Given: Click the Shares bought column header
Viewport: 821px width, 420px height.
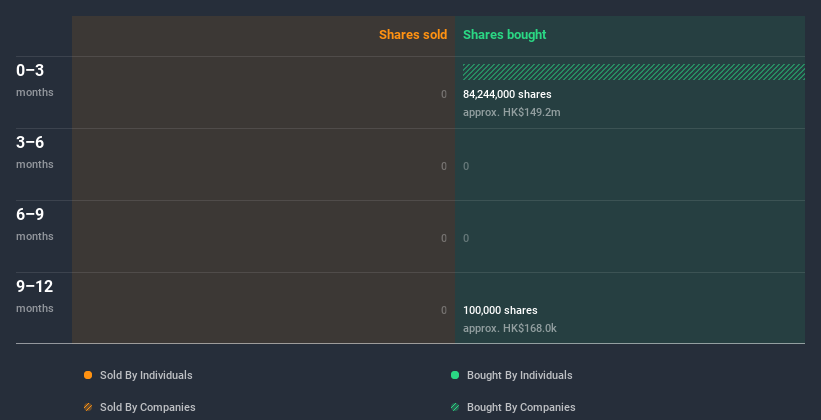Looking at the screenshot, I should pos(505,35).
